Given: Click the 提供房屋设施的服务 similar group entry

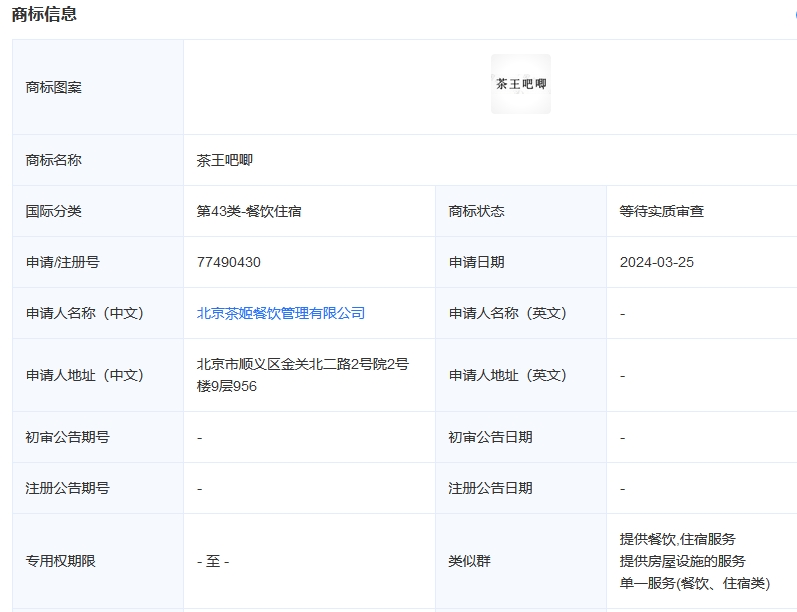Looking at the screenshot, I should 682,561.
